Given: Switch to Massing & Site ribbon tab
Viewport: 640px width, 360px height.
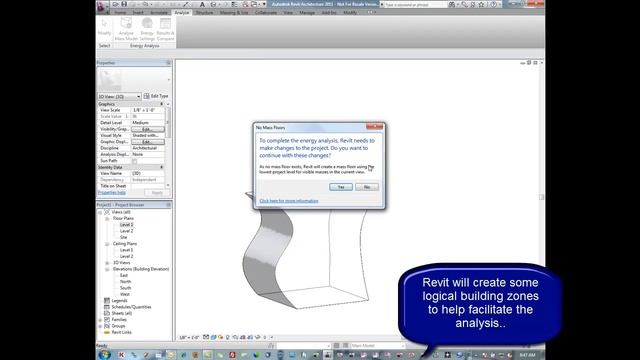Looking at the screenshot, I should (234, 13).
